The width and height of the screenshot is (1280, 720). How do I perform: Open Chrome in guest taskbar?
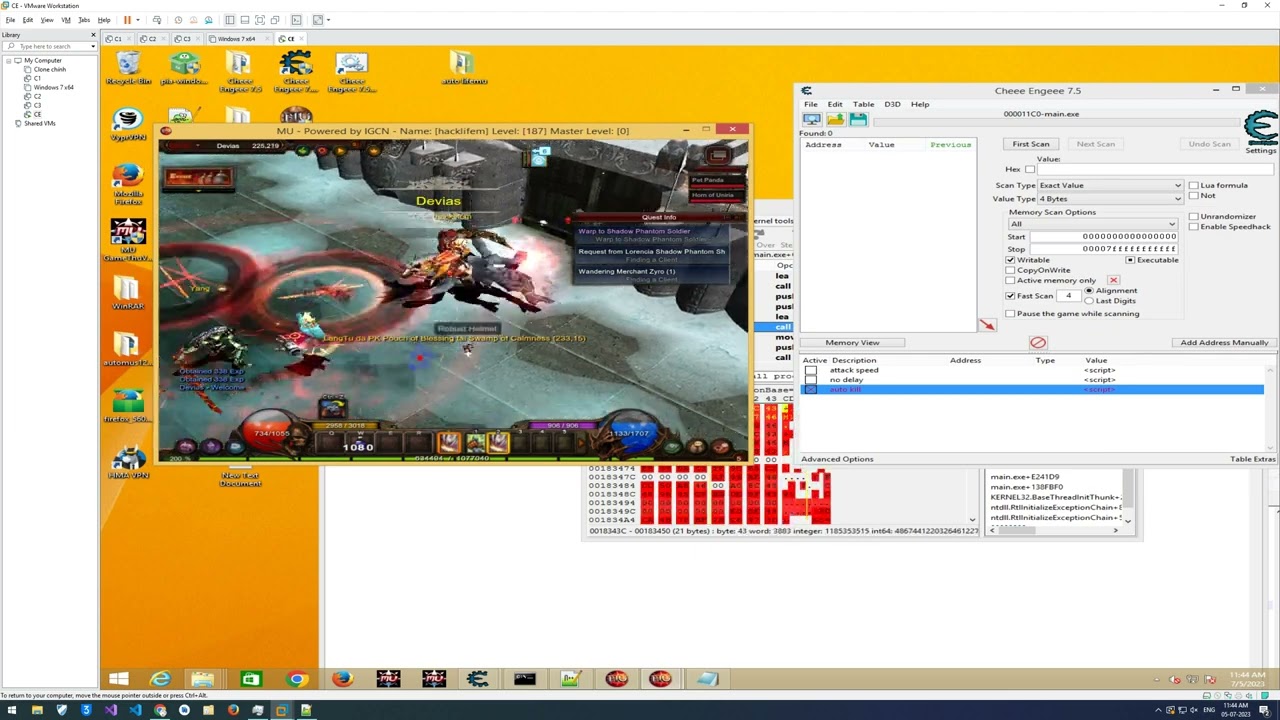pyautogui.click(x=297, y=679)
